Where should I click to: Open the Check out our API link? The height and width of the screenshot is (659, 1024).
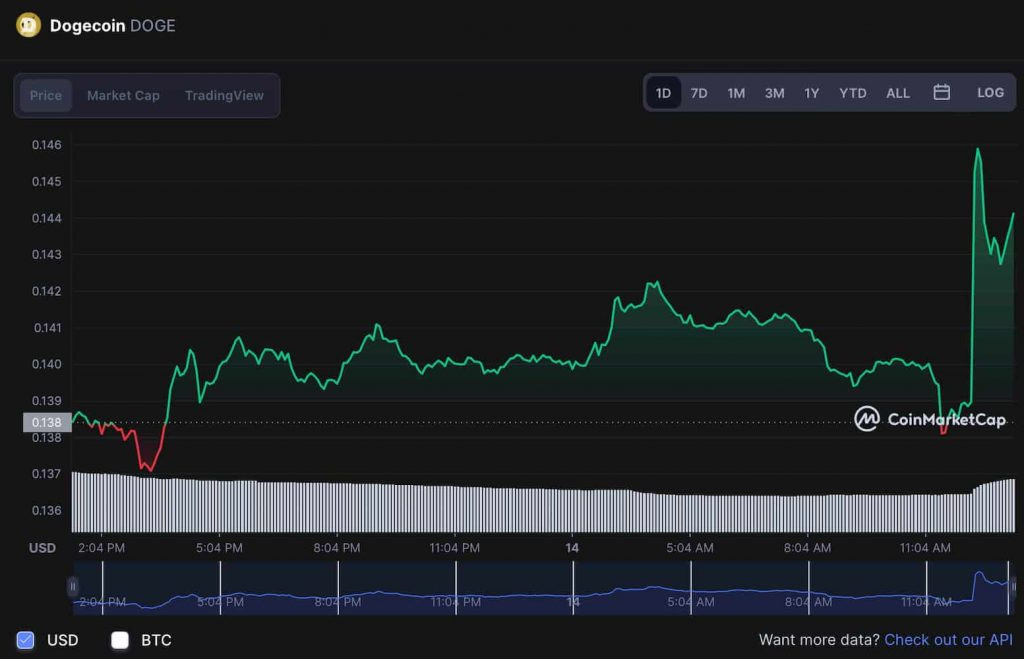tap(948, 640)
